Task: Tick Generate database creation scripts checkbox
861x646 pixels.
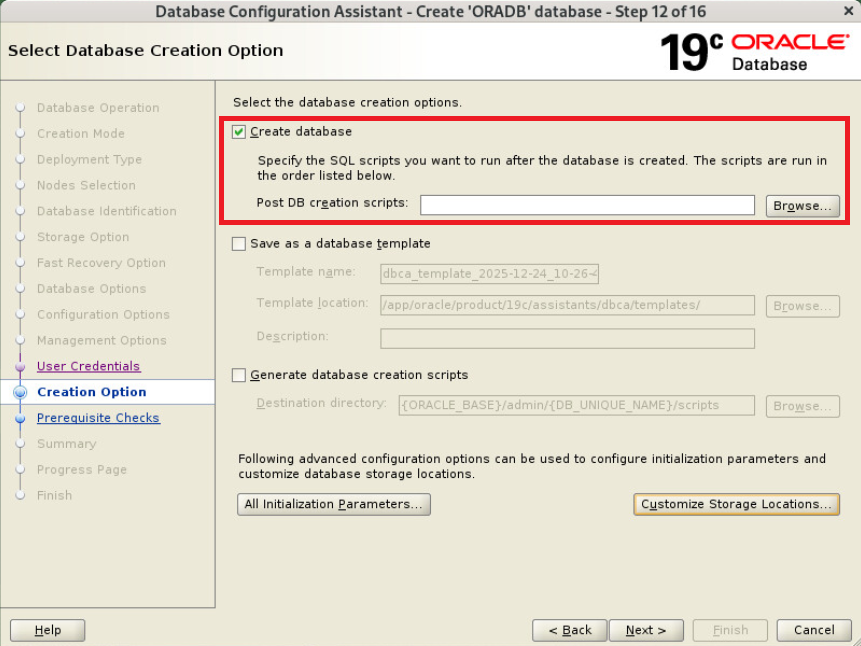Action: tap(238, 375)
